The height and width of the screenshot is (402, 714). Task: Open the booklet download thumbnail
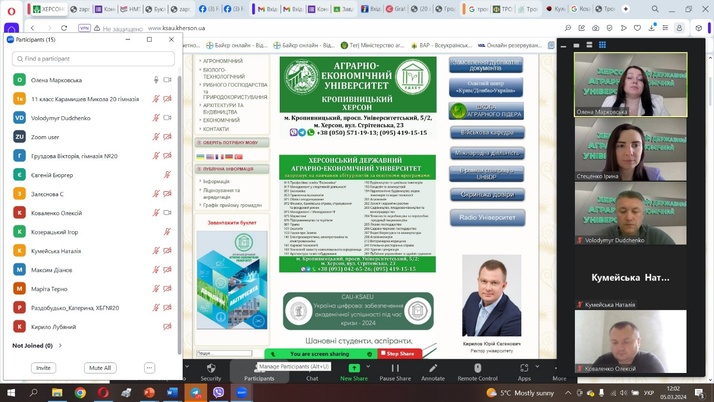[232, 280]
